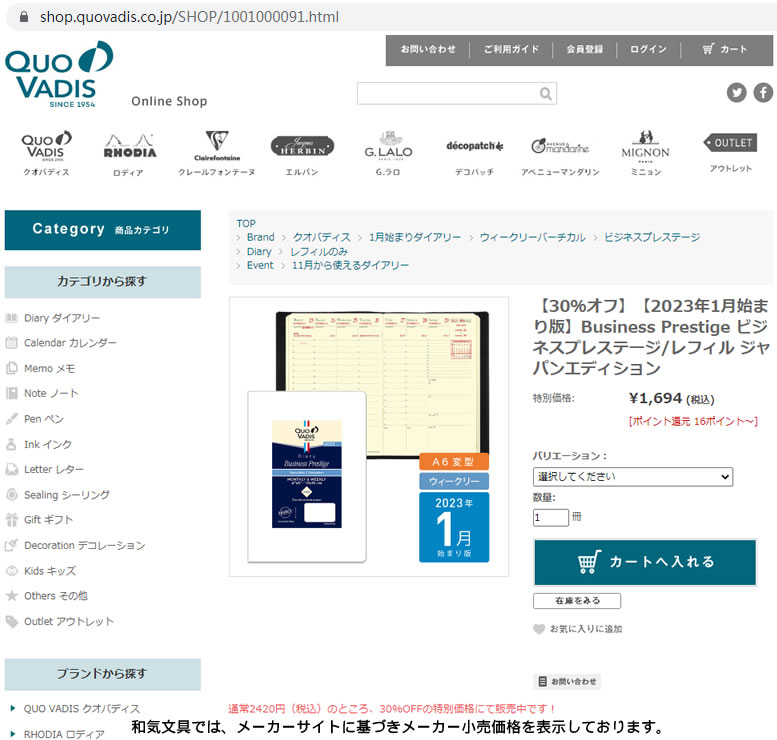Image resolution: width=777 pixels, height=740 pixels.
Task: Click カートへ入れる add to cart button
Action: 645,563
